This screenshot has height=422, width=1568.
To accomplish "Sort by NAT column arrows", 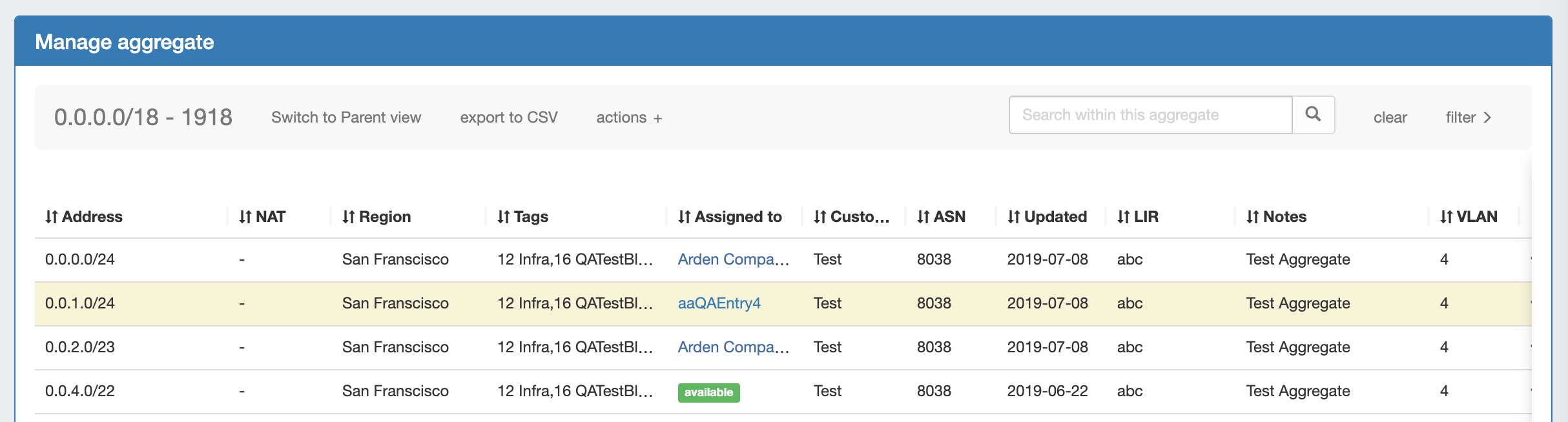I will (x=245, y=217).
